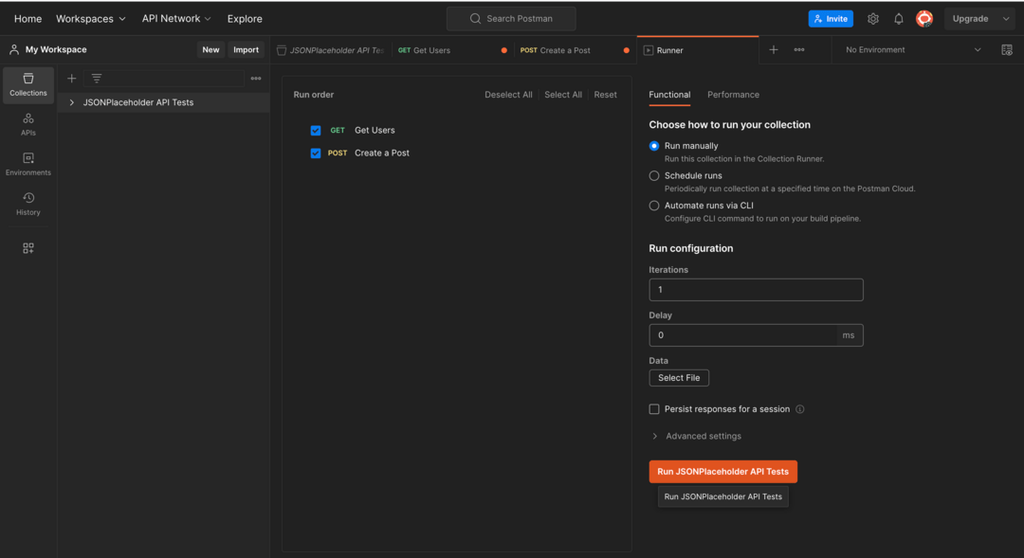Select the Schedule runs radio option
This screenshot has height=558, width=1024.
coord(654,176)
